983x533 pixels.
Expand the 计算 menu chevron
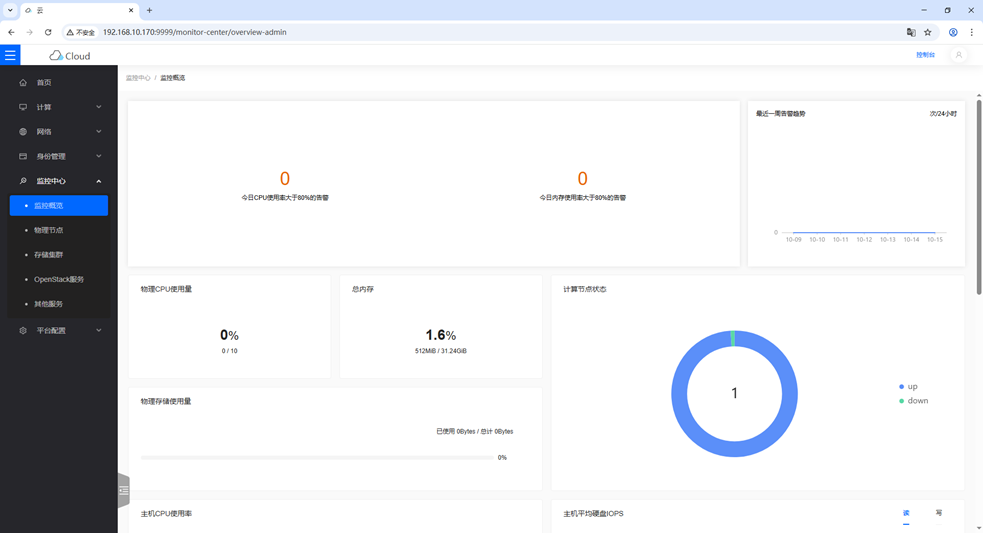point(98,107)
